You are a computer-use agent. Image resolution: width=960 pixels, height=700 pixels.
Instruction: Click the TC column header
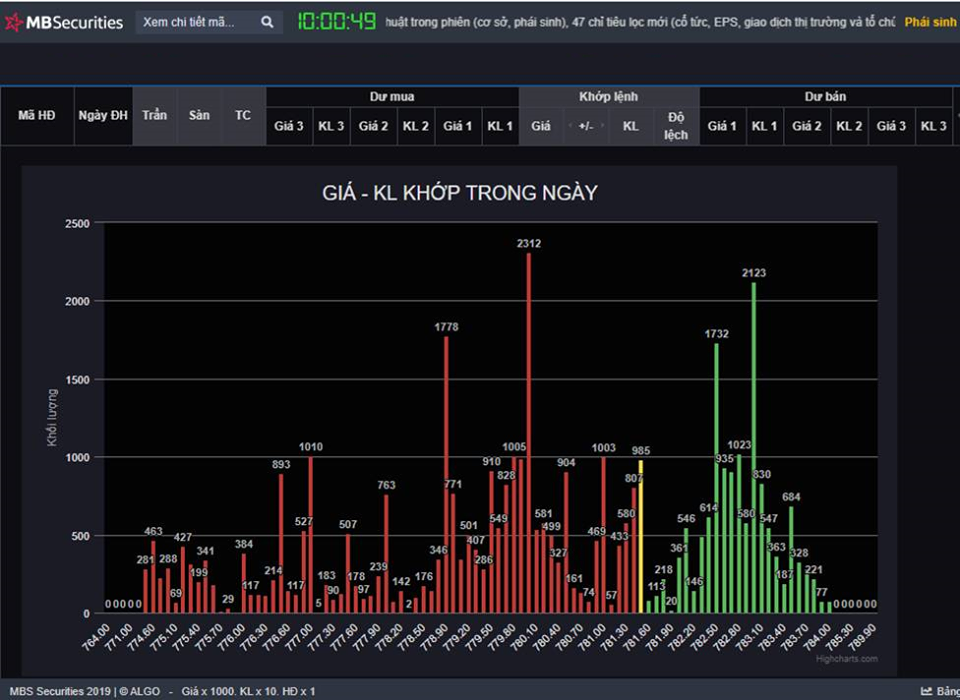tap(243, 115)
